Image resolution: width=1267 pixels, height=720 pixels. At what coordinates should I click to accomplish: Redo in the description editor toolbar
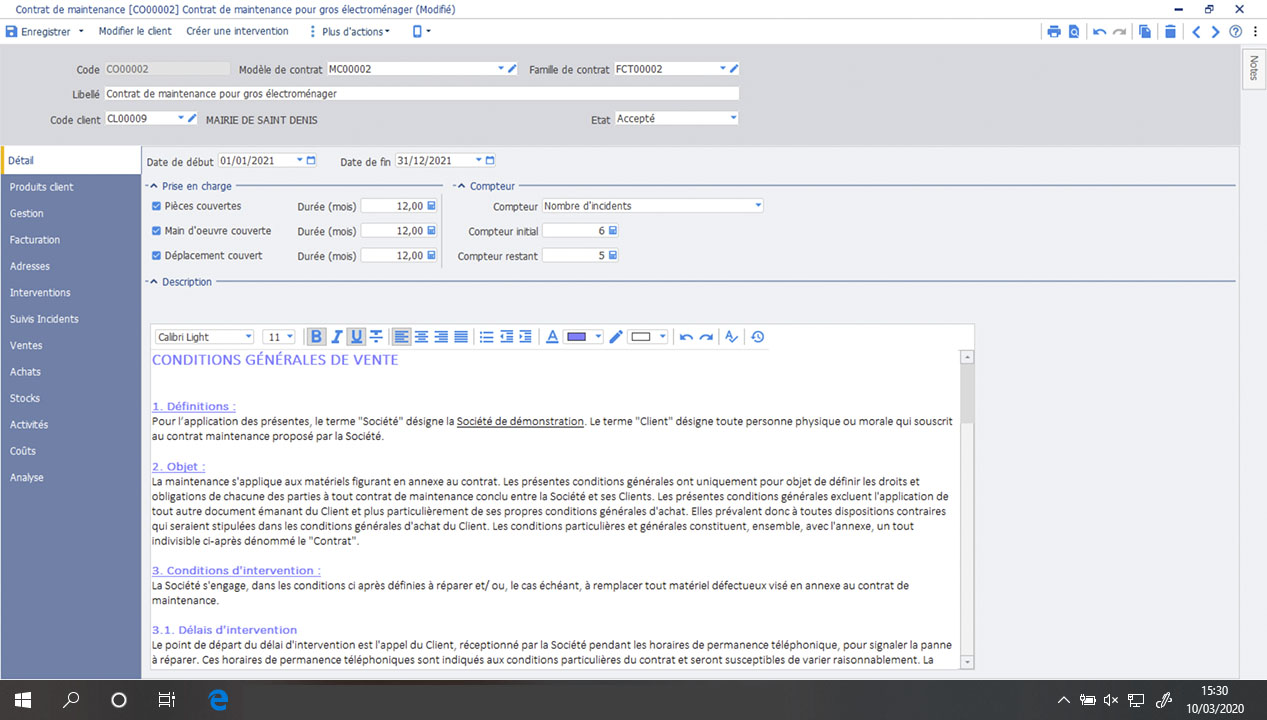706,337
